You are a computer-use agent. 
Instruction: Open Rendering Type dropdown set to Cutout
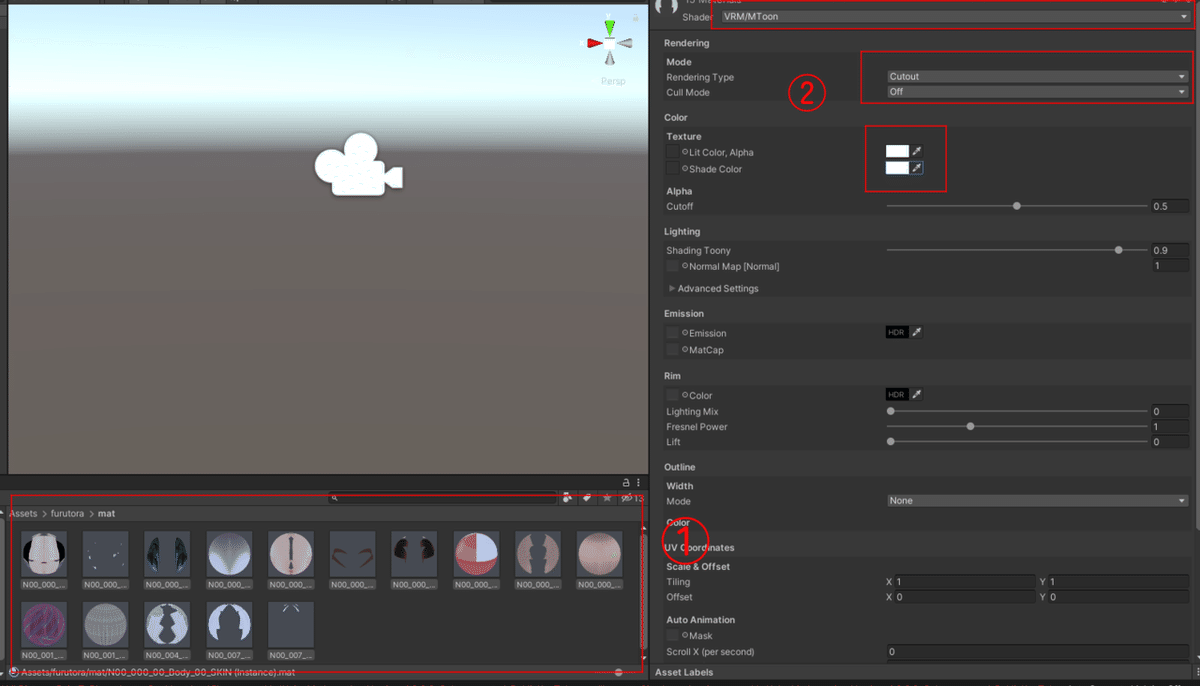click(1037, 76)
